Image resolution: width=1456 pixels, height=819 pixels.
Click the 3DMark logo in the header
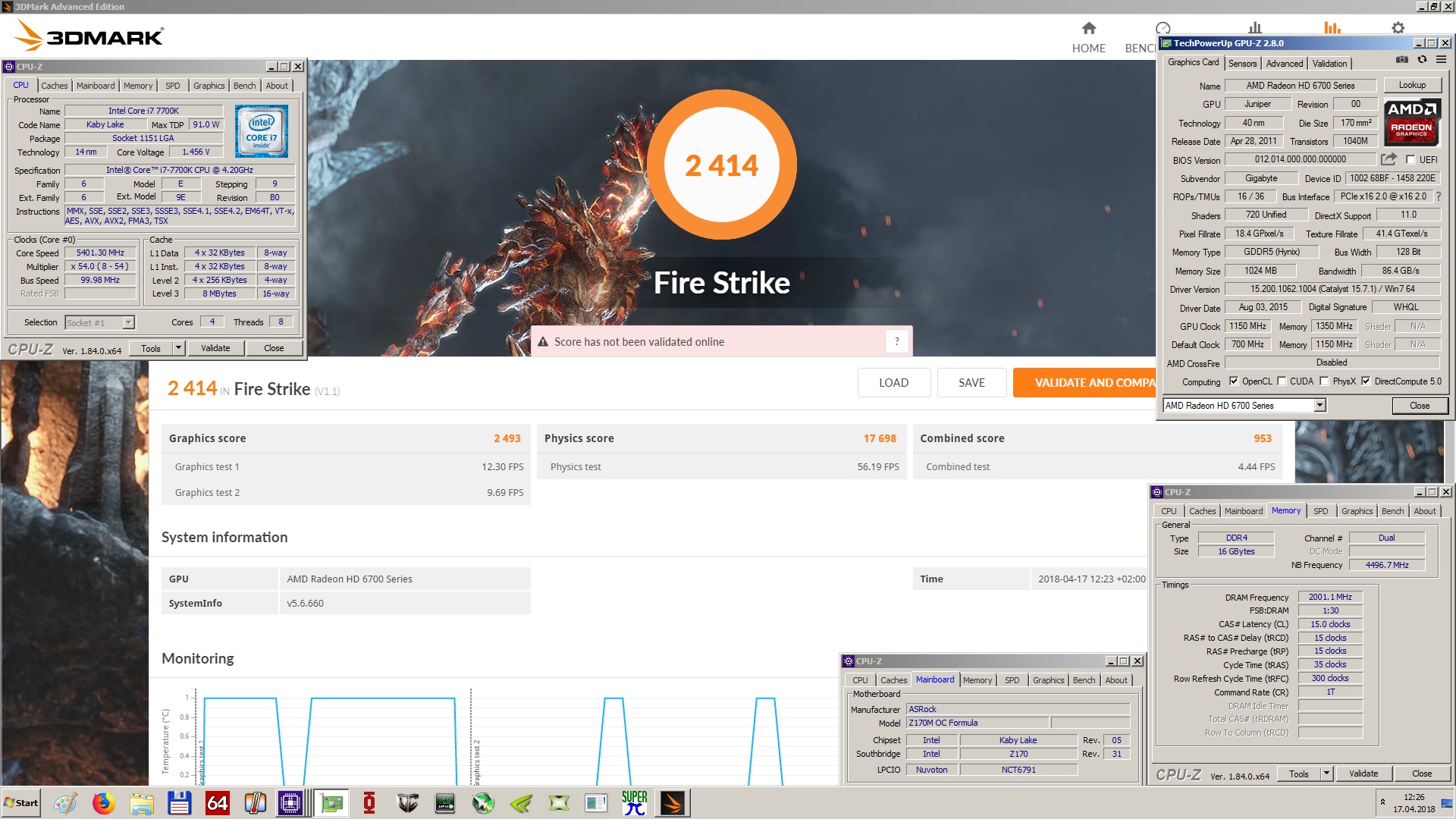tap(89, 36)
